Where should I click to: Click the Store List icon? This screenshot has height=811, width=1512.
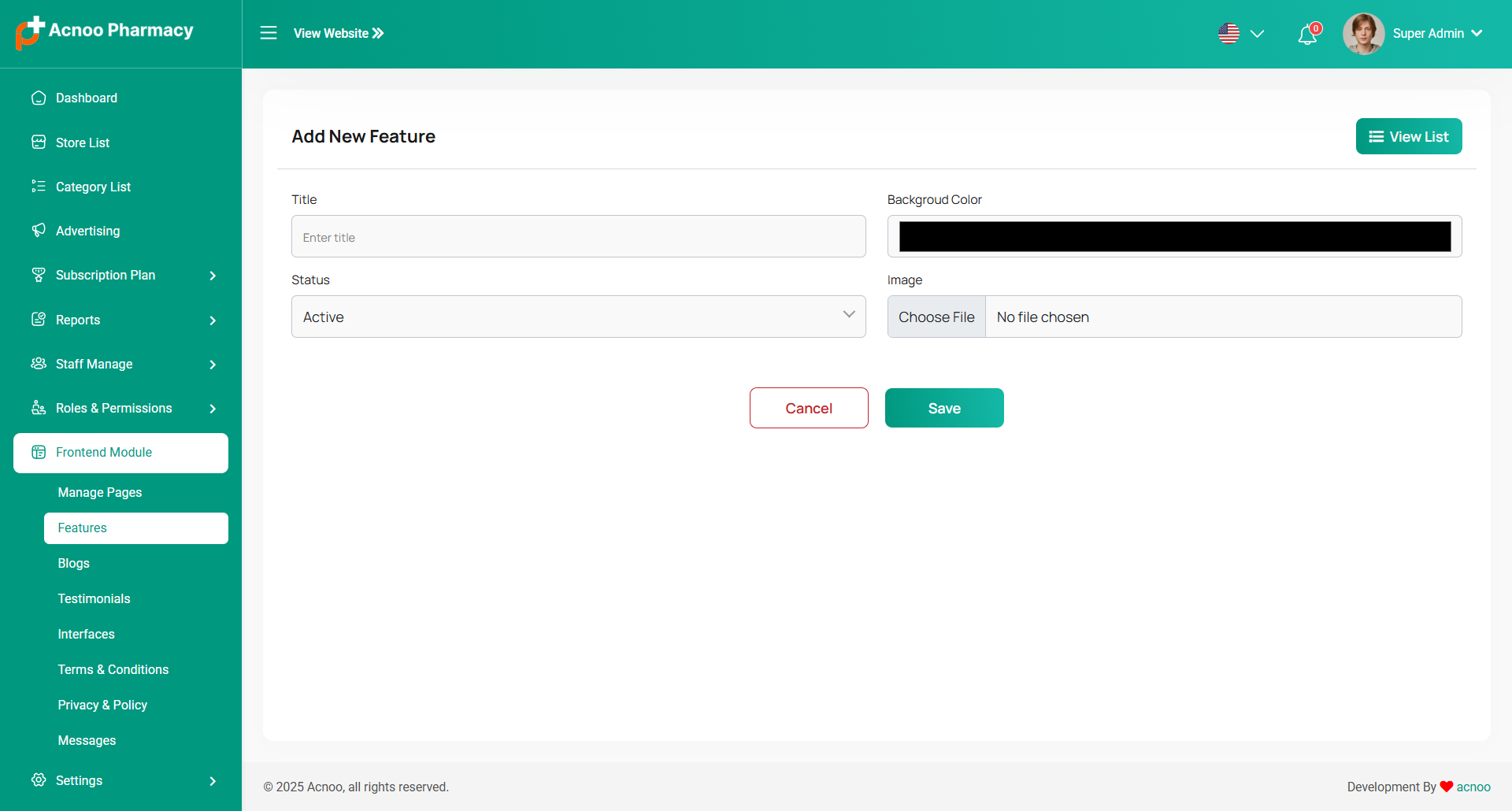tap(39, 143)
